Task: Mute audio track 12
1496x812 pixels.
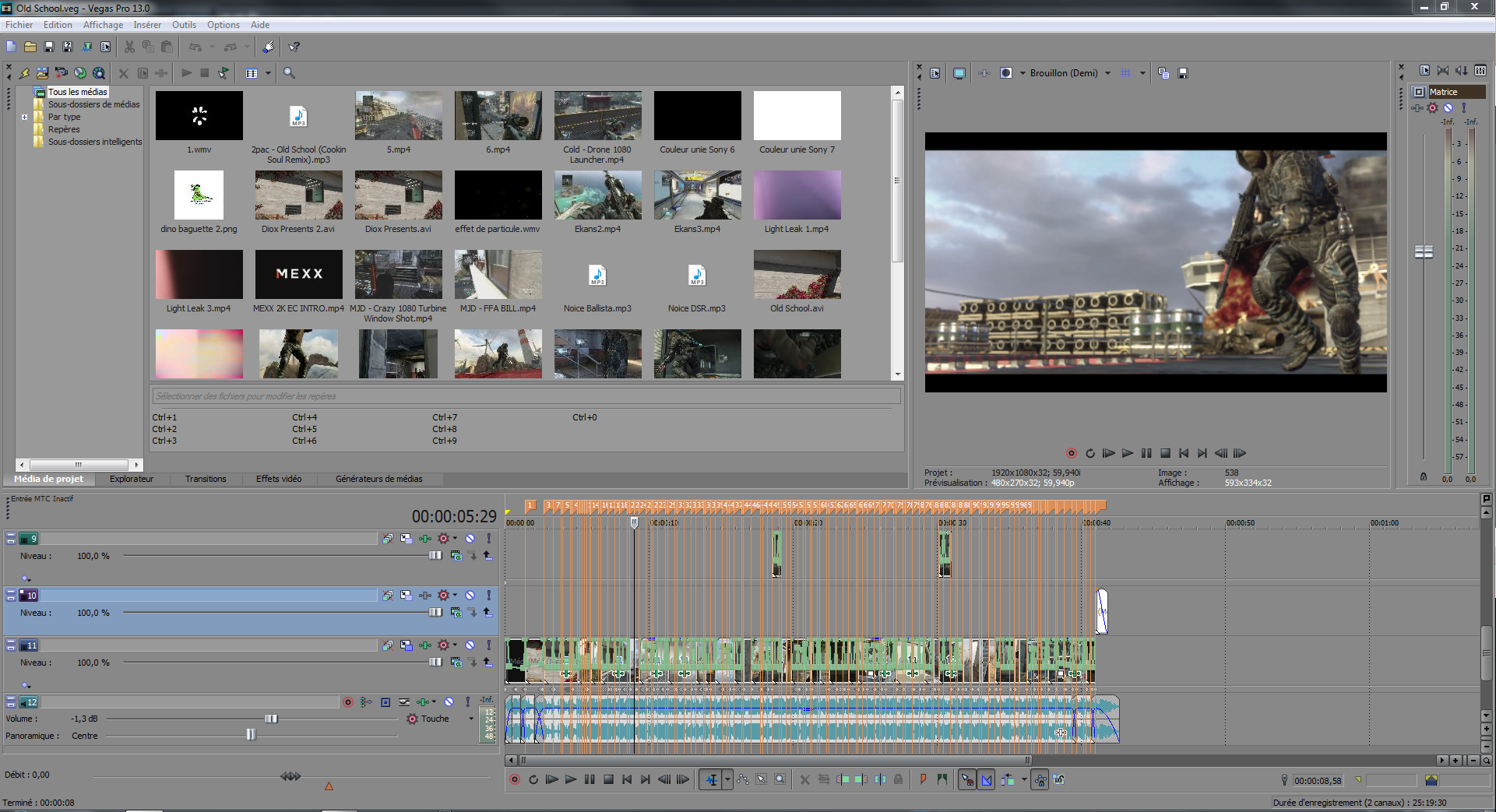Action: click(x=449, y=702)
